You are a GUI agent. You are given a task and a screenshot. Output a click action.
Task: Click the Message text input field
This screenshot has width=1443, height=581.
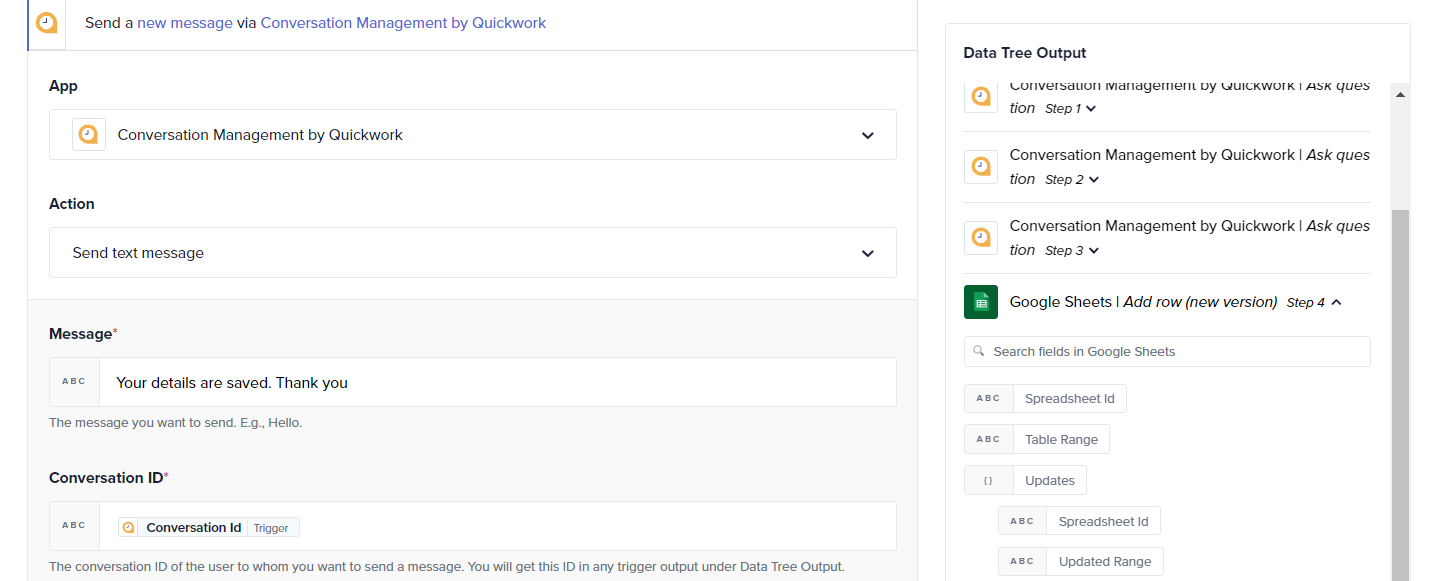[497, 382]
